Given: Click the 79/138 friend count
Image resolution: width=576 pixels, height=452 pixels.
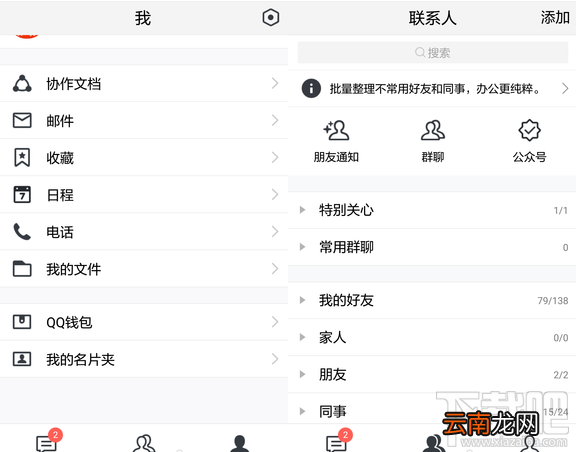Looking at the screenshot, I should coord(552,301).
